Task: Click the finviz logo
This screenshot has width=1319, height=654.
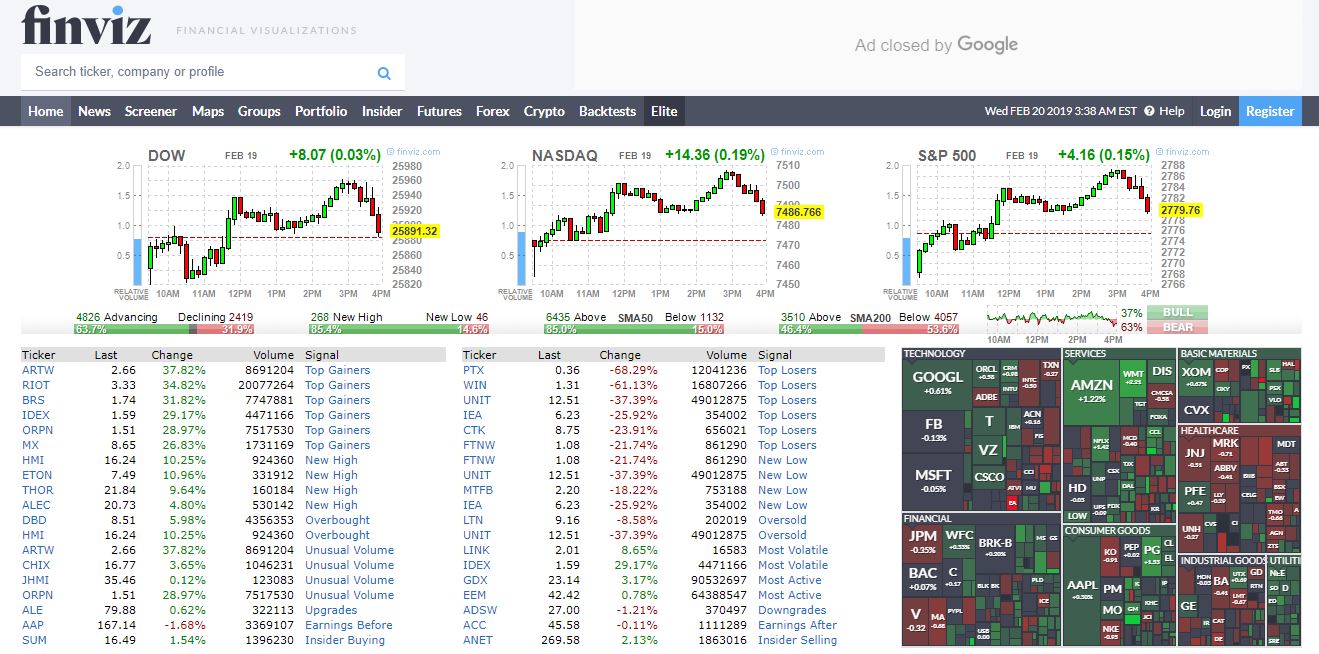Action: pos(86,26)
